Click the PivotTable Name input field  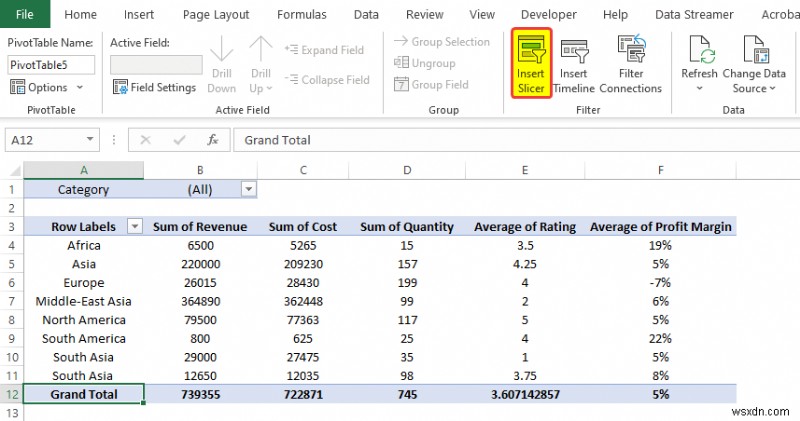[51, 65]
